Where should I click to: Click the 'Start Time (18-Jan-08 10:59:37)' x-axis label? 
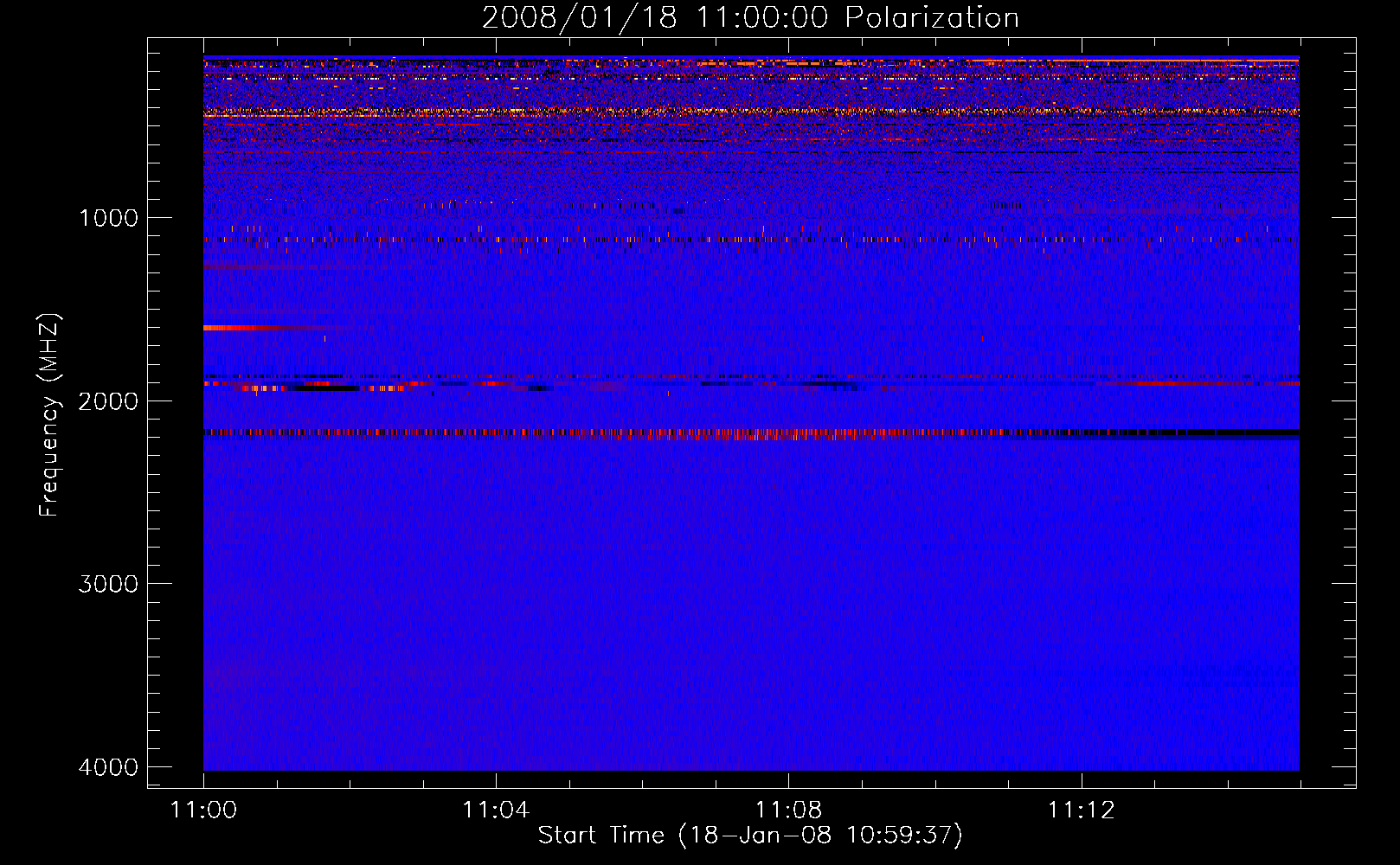click(x=750, y=835)
